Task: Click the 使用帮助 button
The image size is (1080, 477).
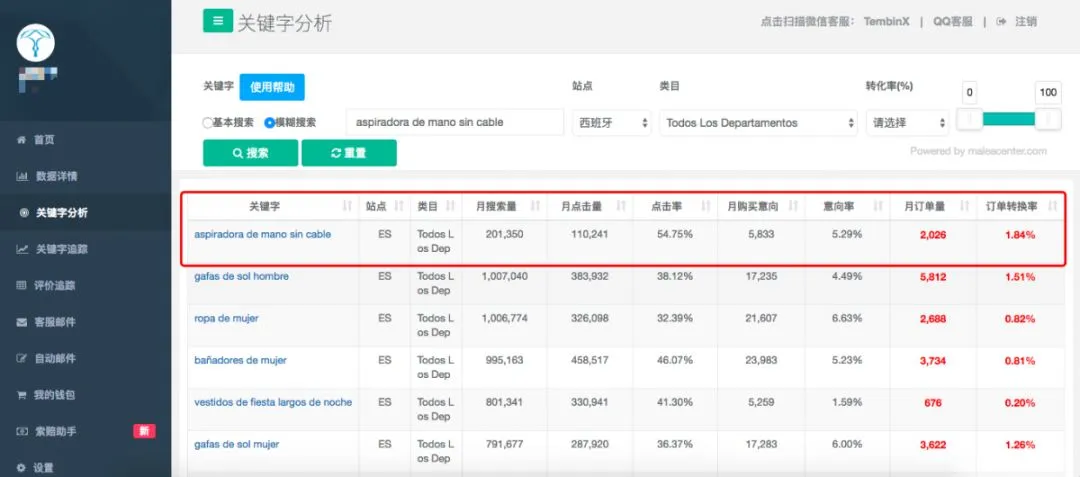Action: tap(272, 87)
